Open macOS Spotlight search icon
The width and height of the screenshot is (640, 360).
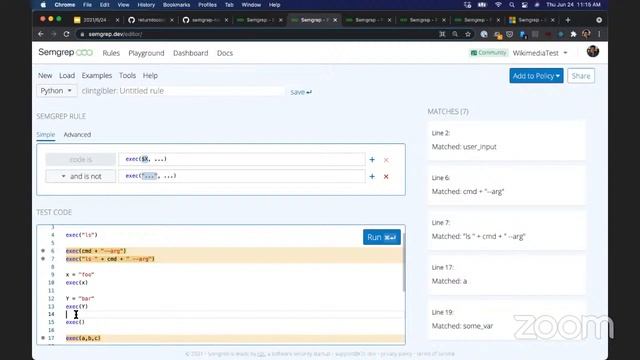point(511,5)
